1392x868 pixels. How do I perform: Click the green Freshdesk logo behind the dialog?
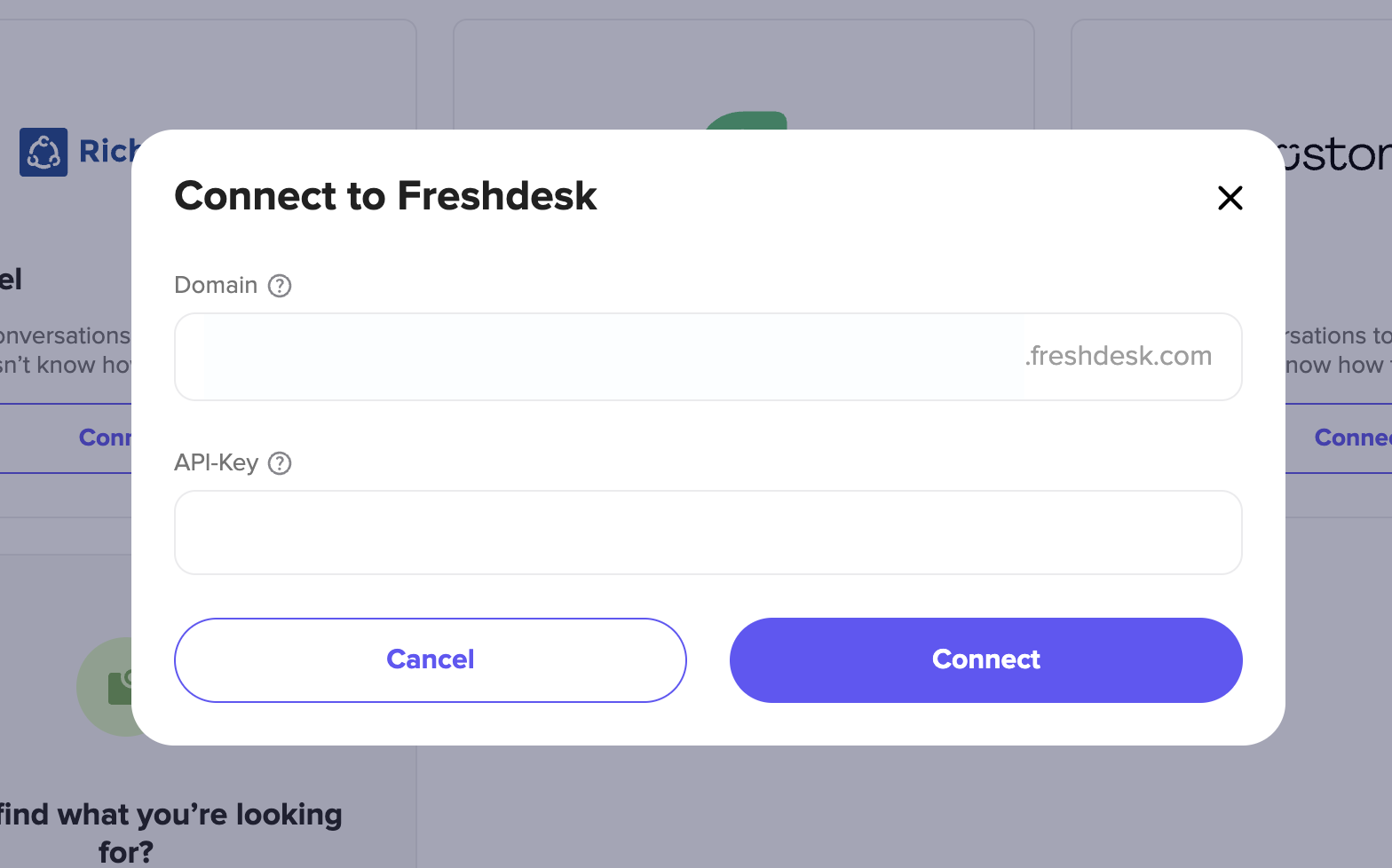tap(747, 121)
